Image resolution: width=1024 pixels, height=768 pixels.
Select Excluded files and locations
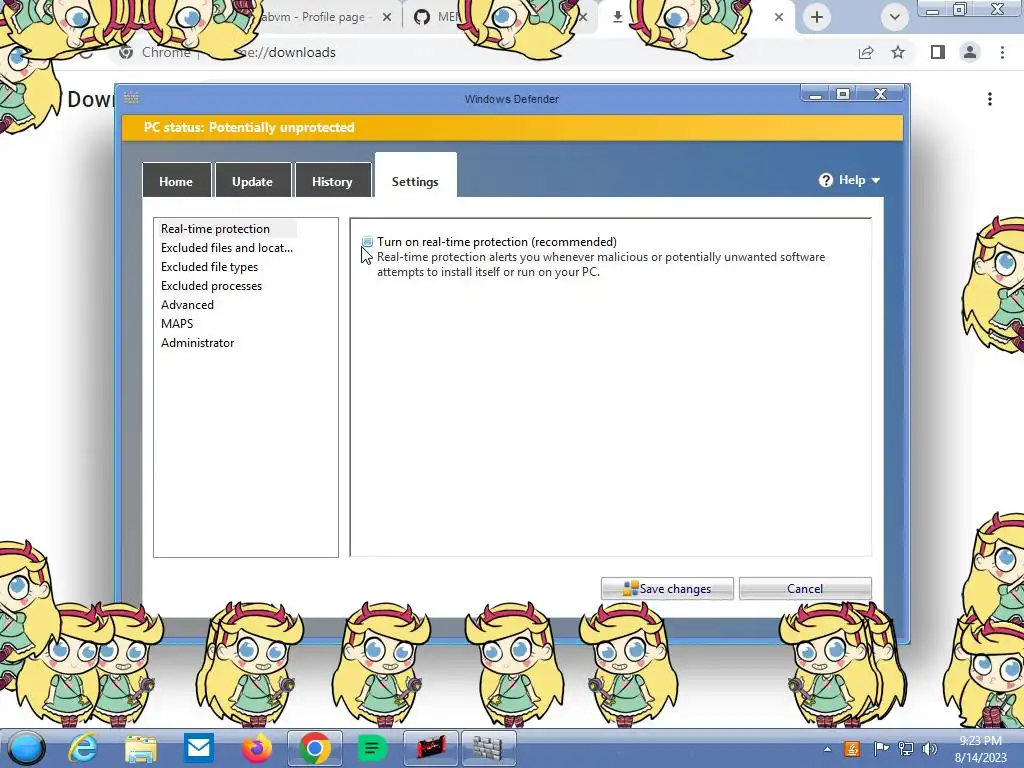[227, 248]
